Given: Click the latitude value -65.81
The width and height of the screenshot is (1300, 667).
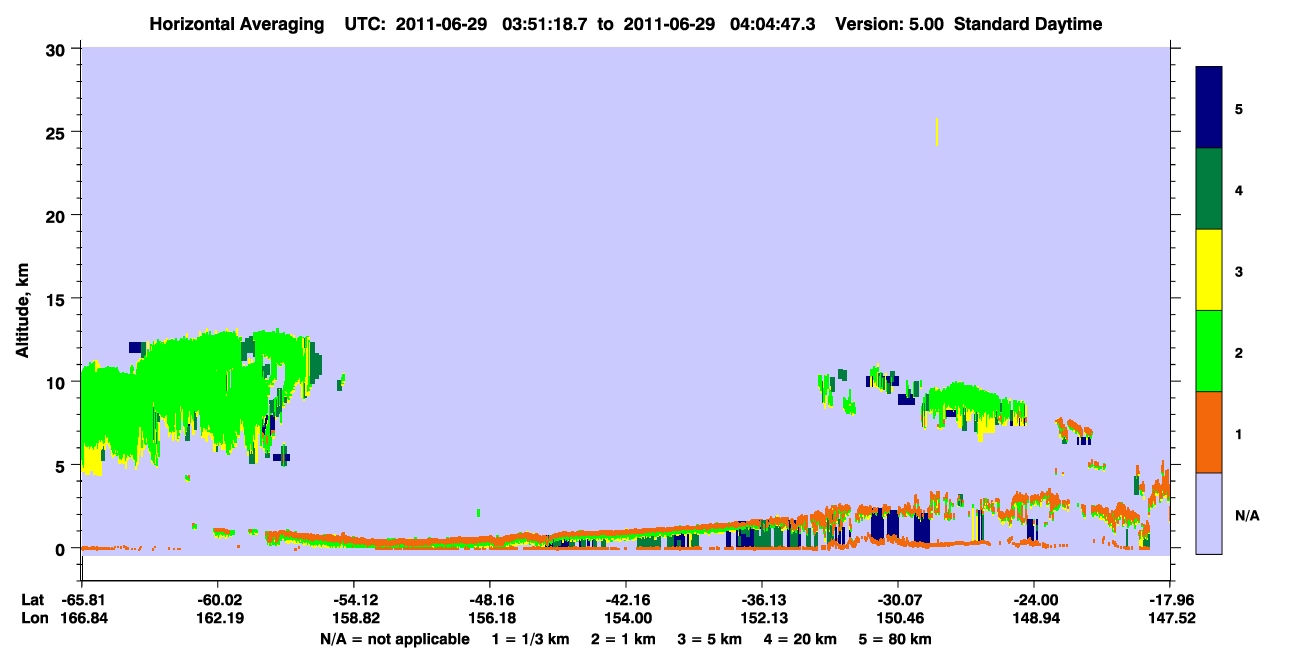Looking at the screenshot, I should point(82,600).
